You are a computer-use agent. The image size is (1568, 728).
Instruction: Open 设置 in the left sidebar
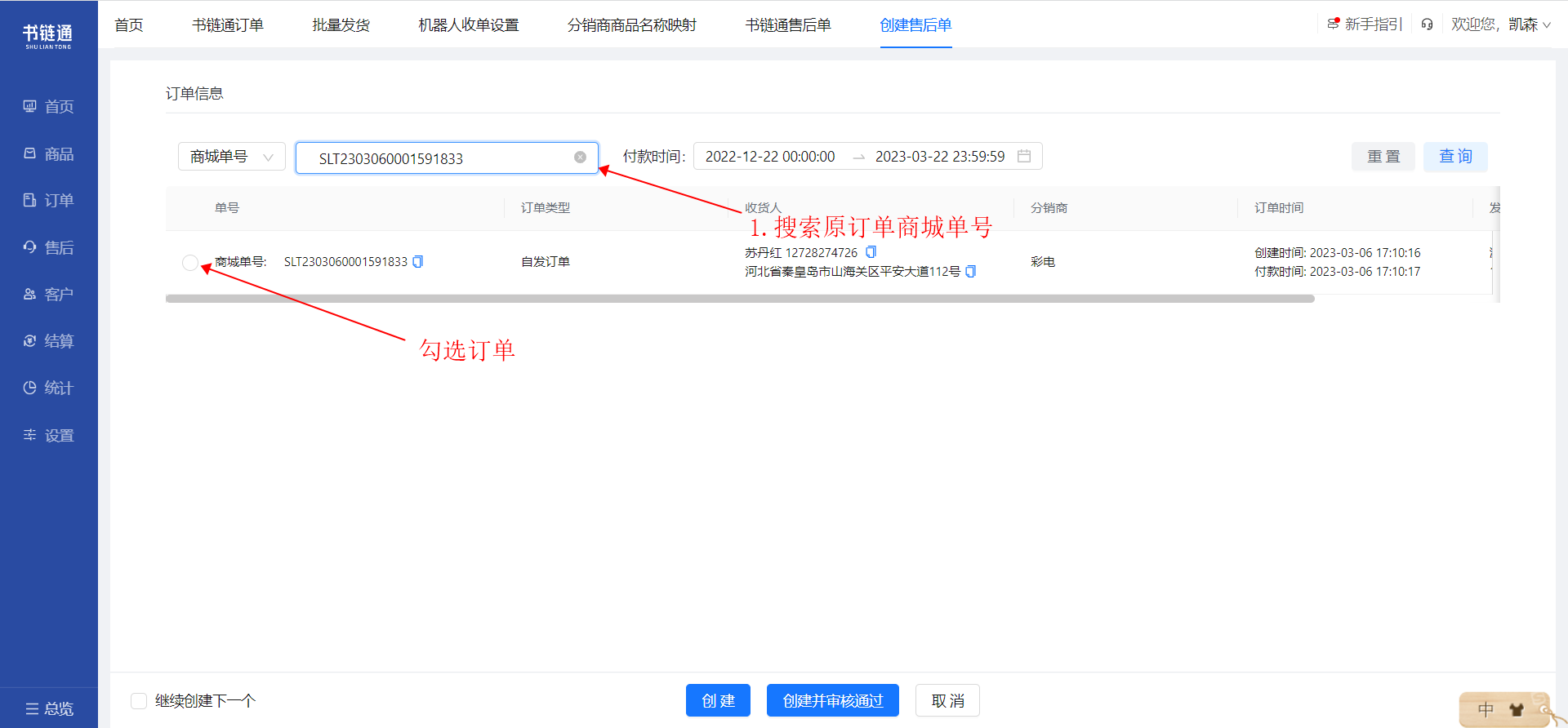coord(48,436)
